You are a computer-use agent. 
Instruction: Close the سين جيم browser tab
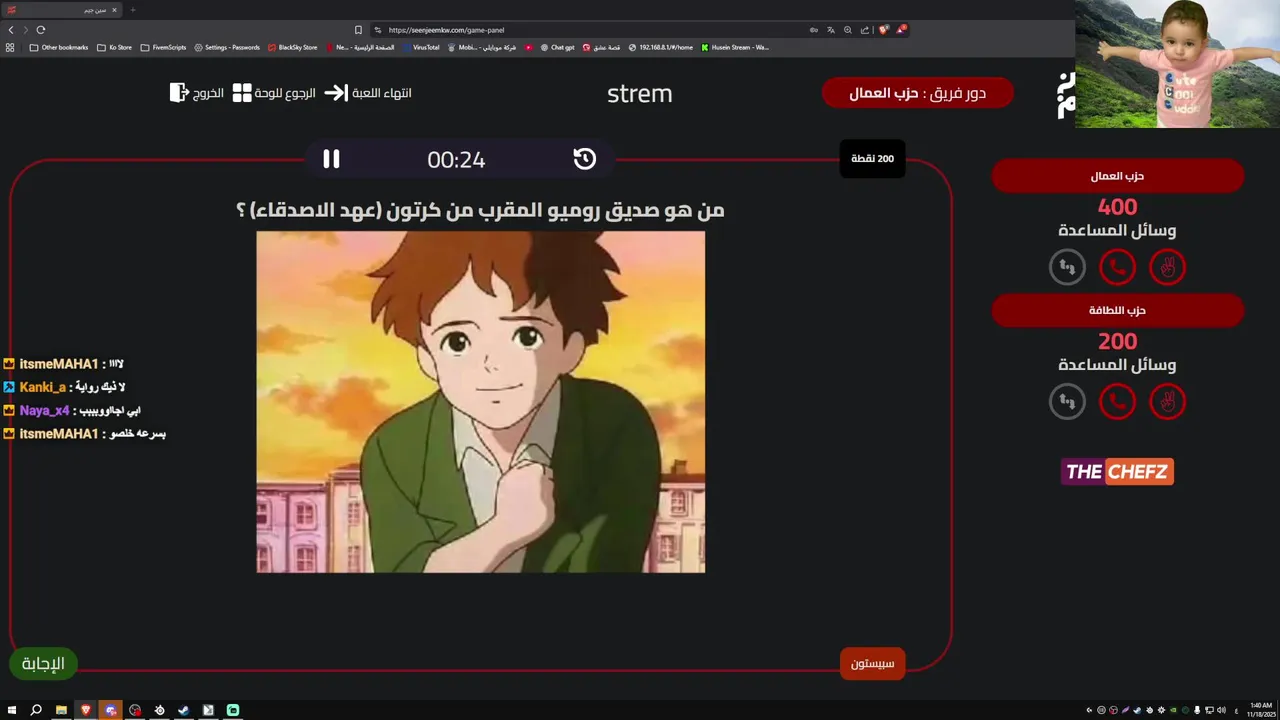[x=114, y=10]
